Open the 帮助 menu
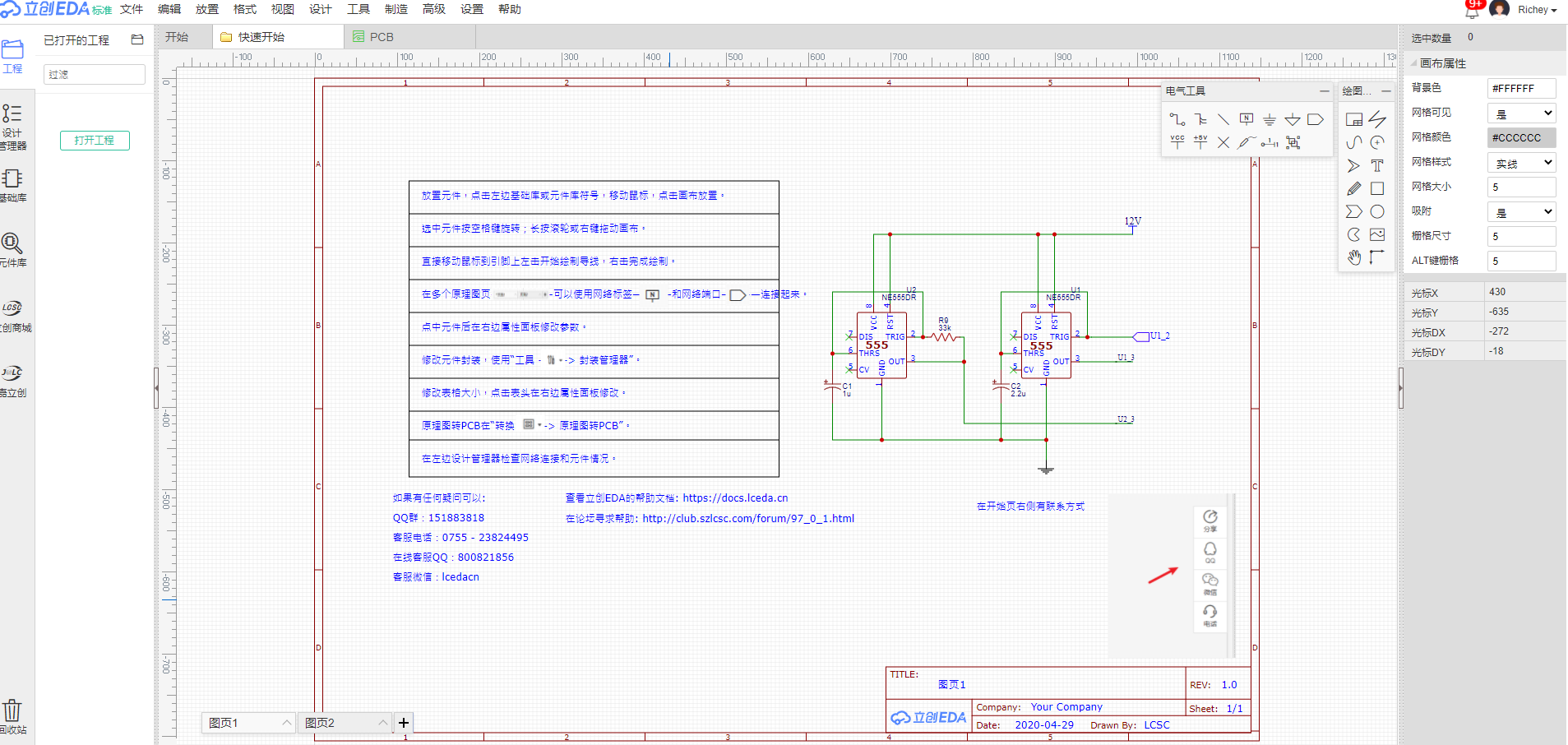Screen dimensions: 1568x745 pos(510,9)
